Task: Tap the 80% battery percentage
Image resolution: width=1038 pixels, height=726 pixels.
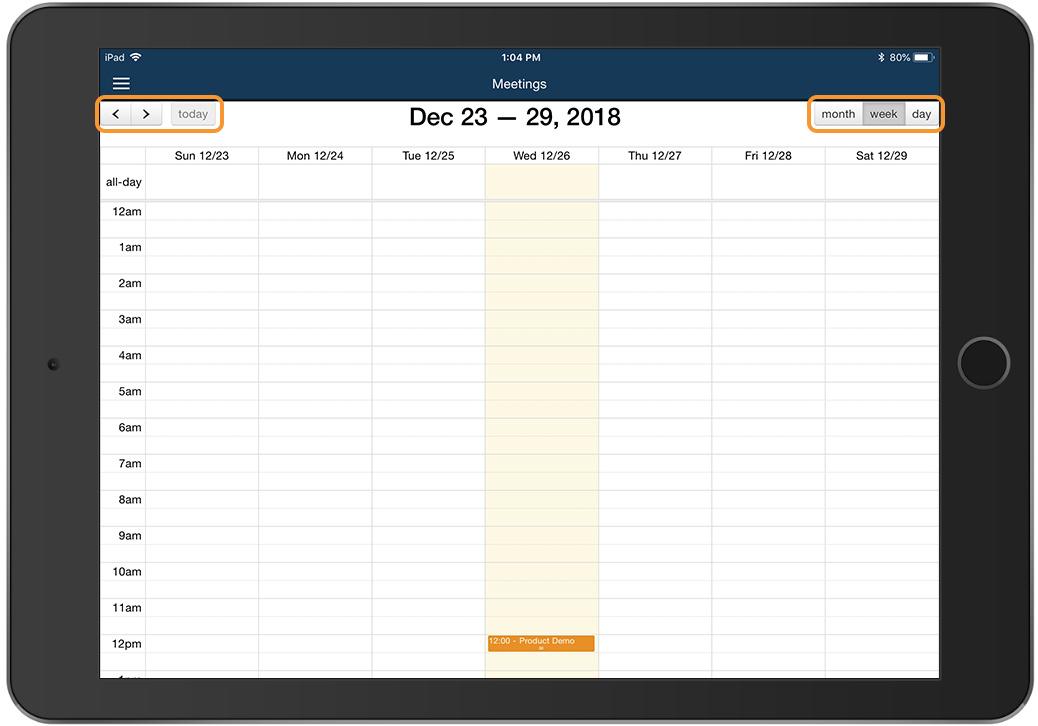Action: (x=900, y=58)
